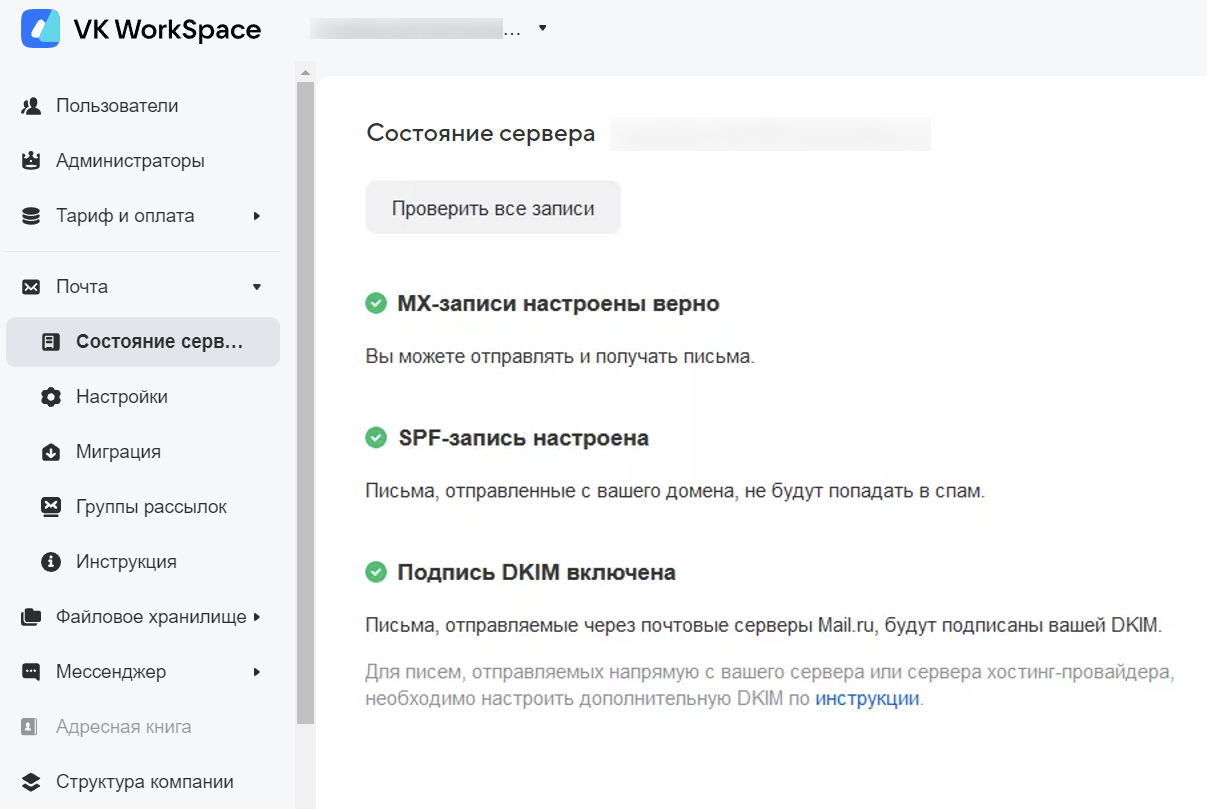Click Проверить все записи button
Viewport: 1207px width, 809px height.
493,208
